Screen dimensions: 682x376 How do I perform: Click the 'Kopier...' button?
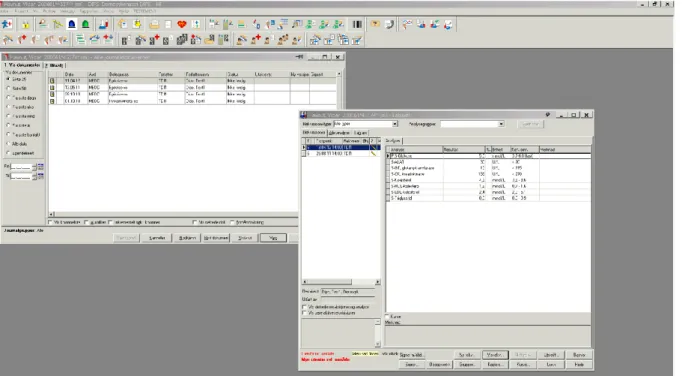(x=495, y=365)
